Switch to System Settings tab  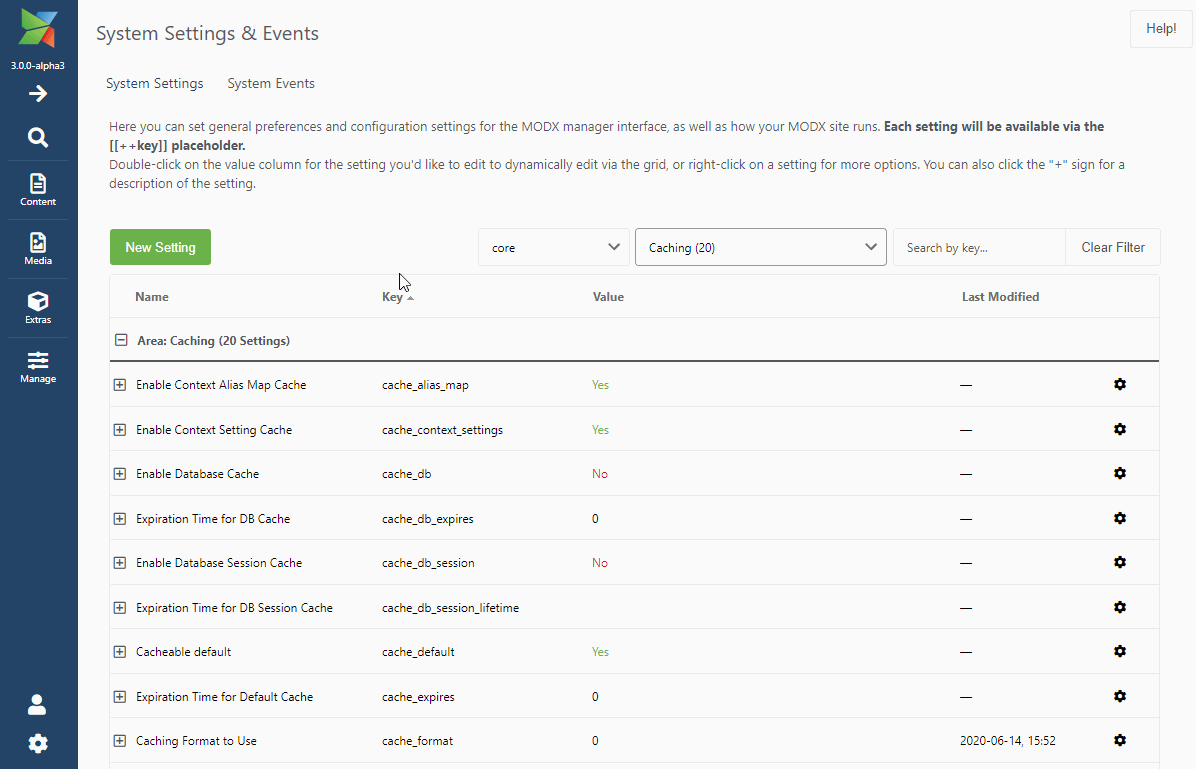pyautogui.click(x=155, y=83)
